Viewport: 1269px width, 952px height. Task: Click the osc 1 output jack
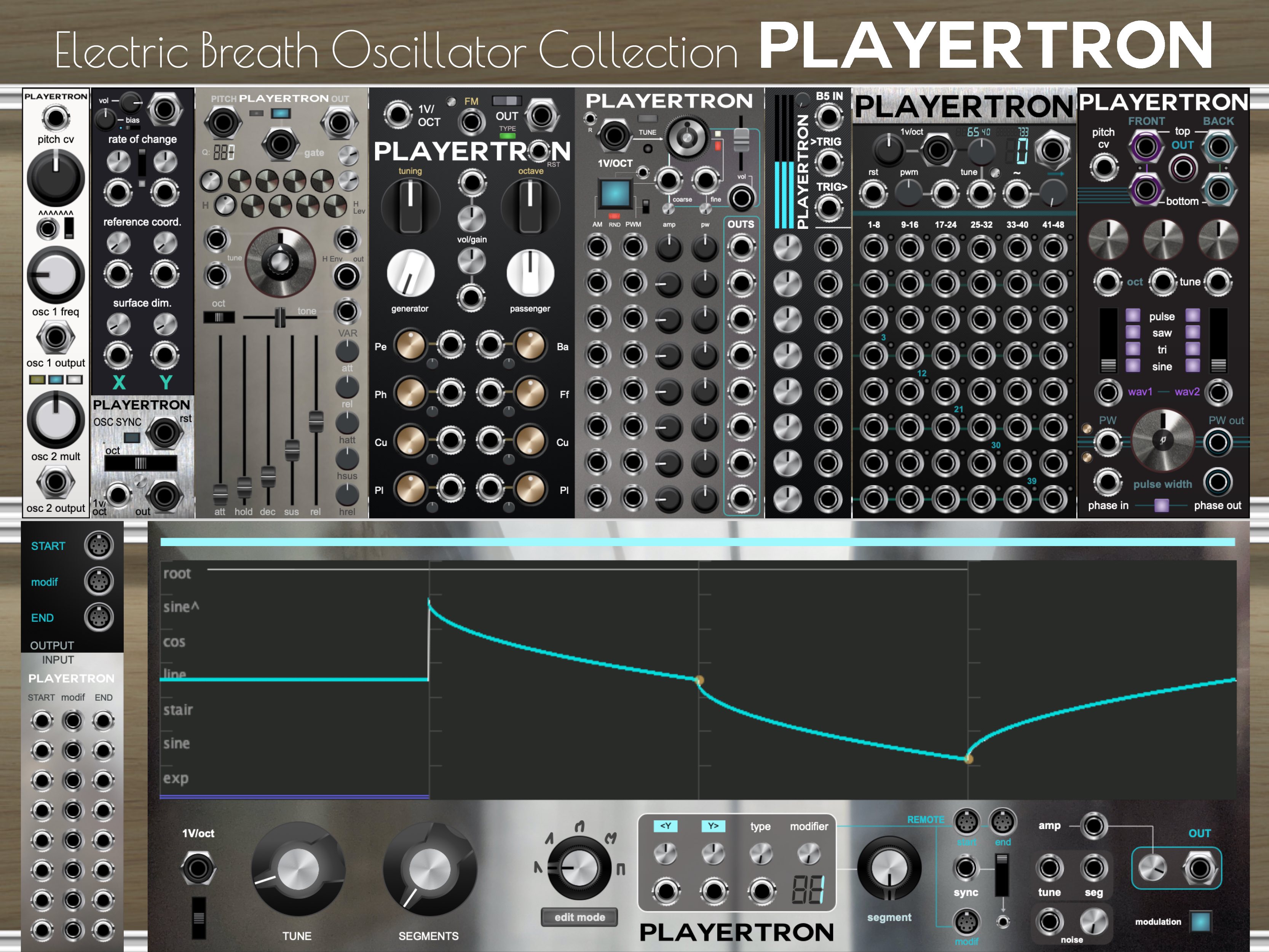pyautogui.click(x=55, y=337)
